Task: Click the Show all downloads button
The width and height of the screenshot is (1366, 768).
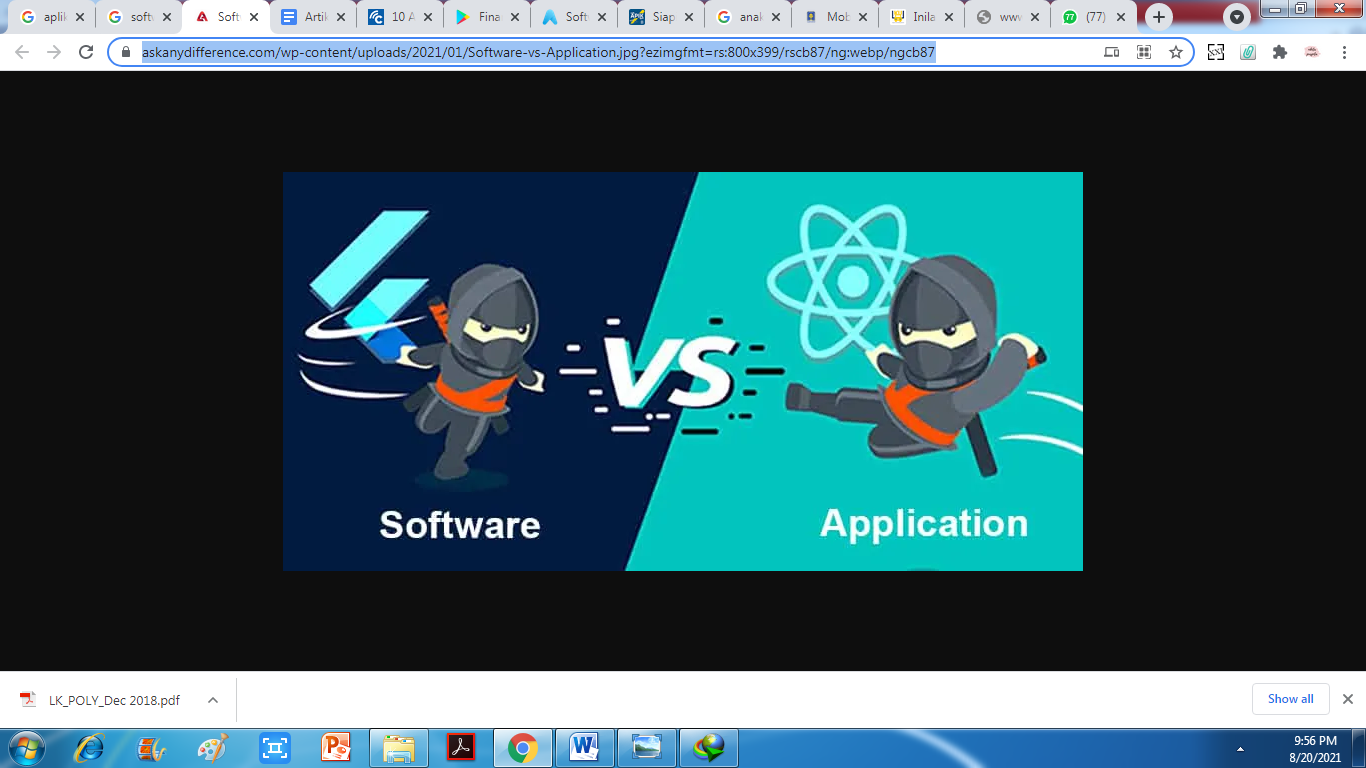Action: point(1290,699)
